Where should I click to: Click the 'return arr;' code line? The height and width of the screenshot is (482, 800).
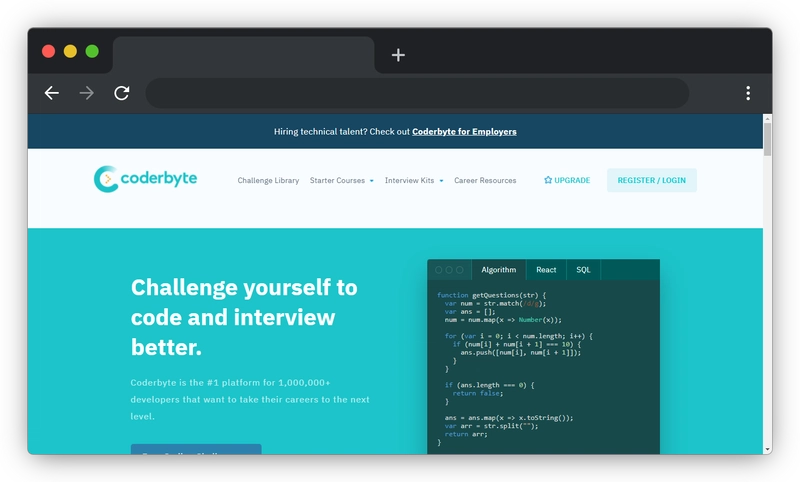[x=466, y=434]
